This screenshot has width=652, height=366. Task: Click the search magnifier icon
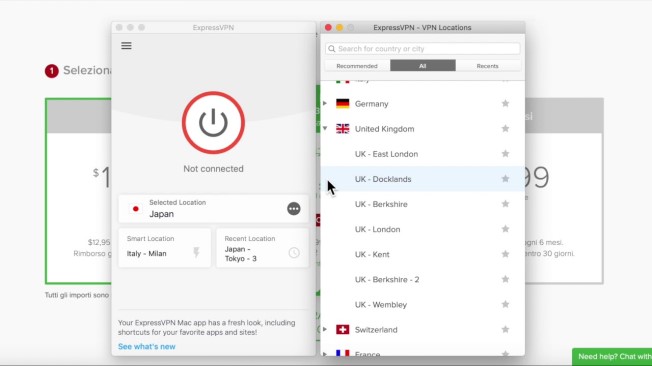pos(331,49)
